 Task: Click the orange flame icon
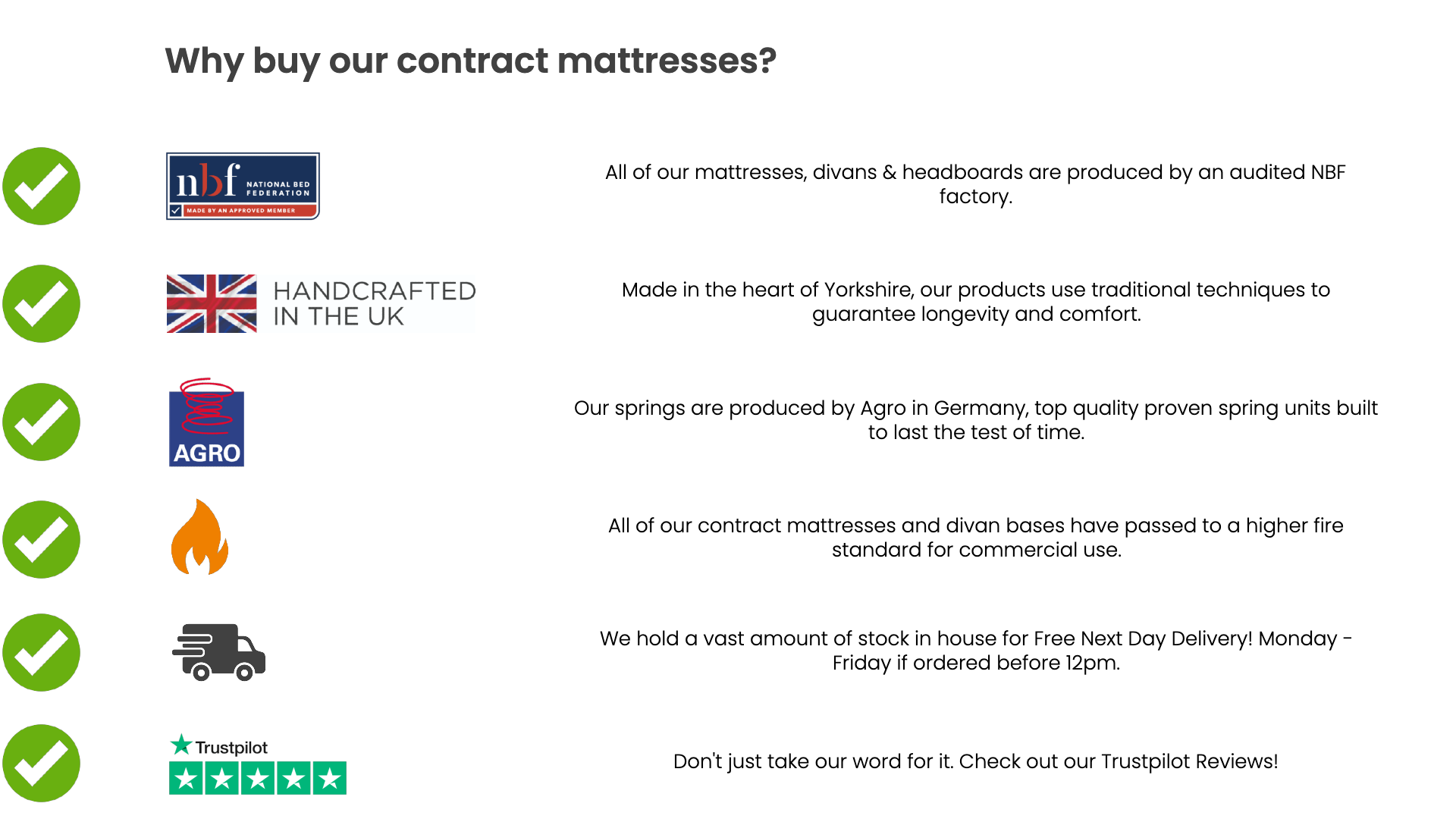point(199,537)
